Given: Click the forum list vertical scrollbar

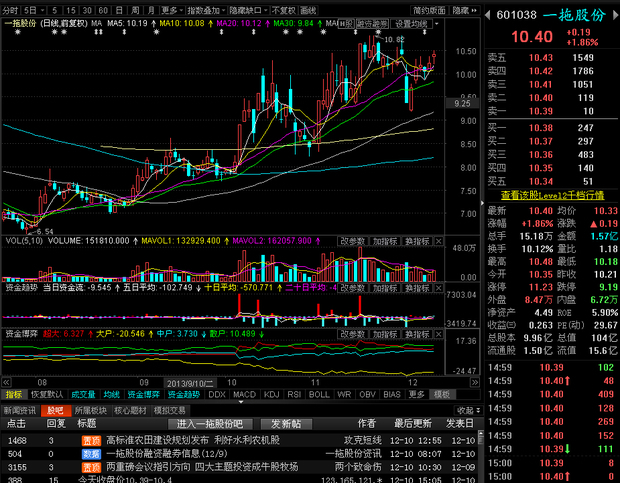Looking at the screenshot, I should (x=481, y=457).
